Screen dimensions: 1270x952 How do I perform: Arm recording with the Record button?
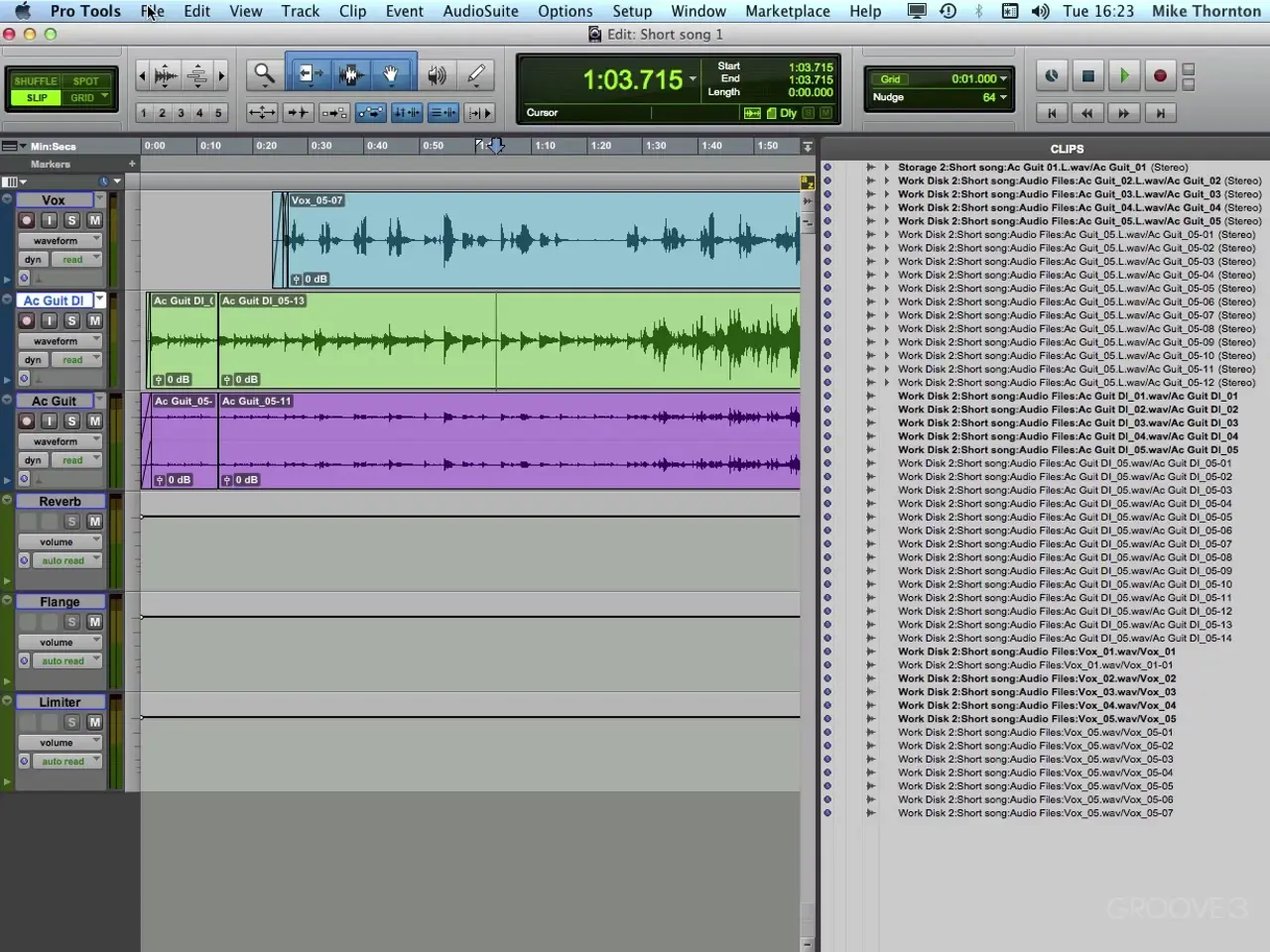(x=1160, y=75)
